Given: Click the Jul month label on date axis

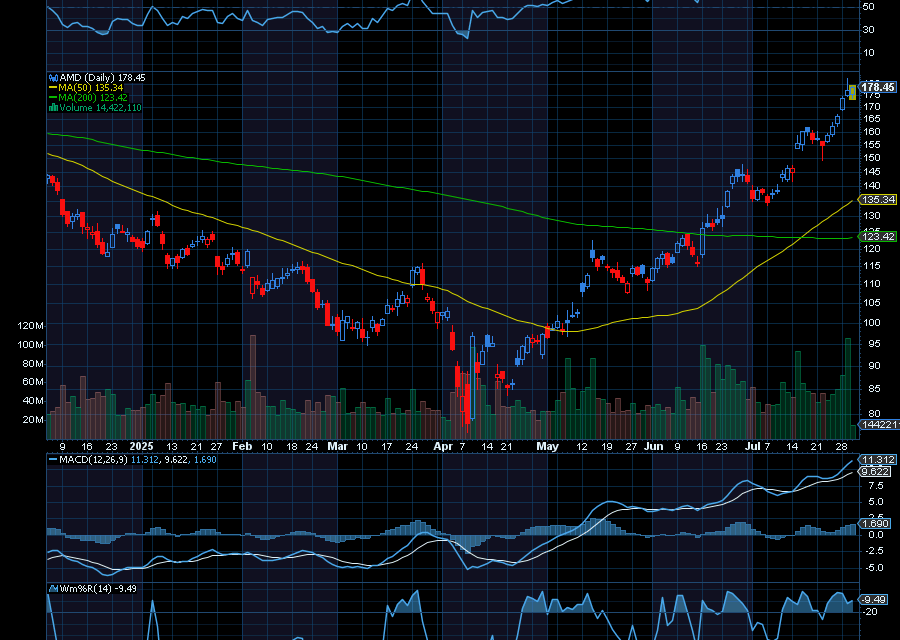Looking at the screenshot, I should [752, 447].
